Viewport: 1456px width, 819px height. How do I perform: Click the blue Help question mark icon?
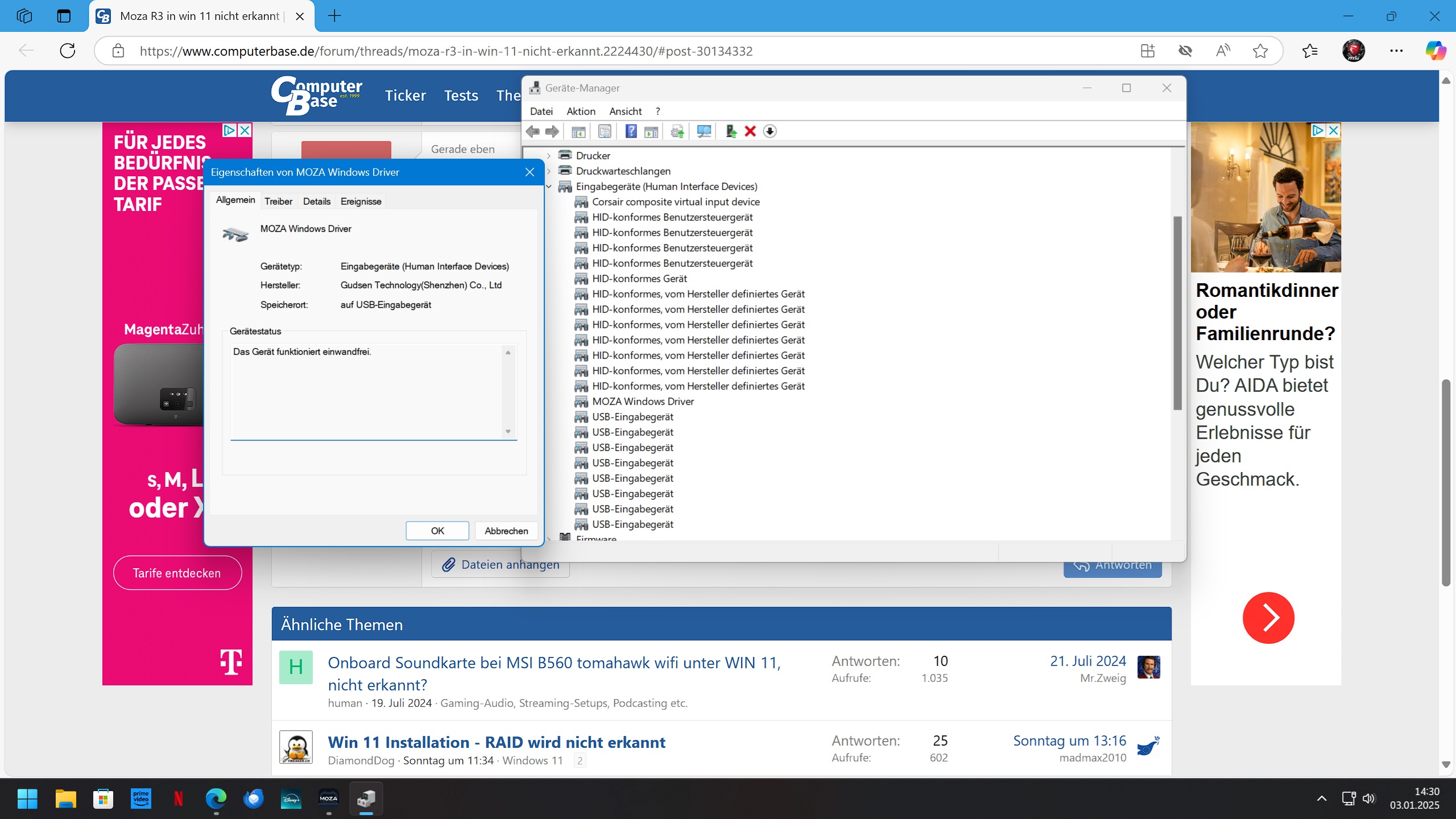[x=631, y=131]
